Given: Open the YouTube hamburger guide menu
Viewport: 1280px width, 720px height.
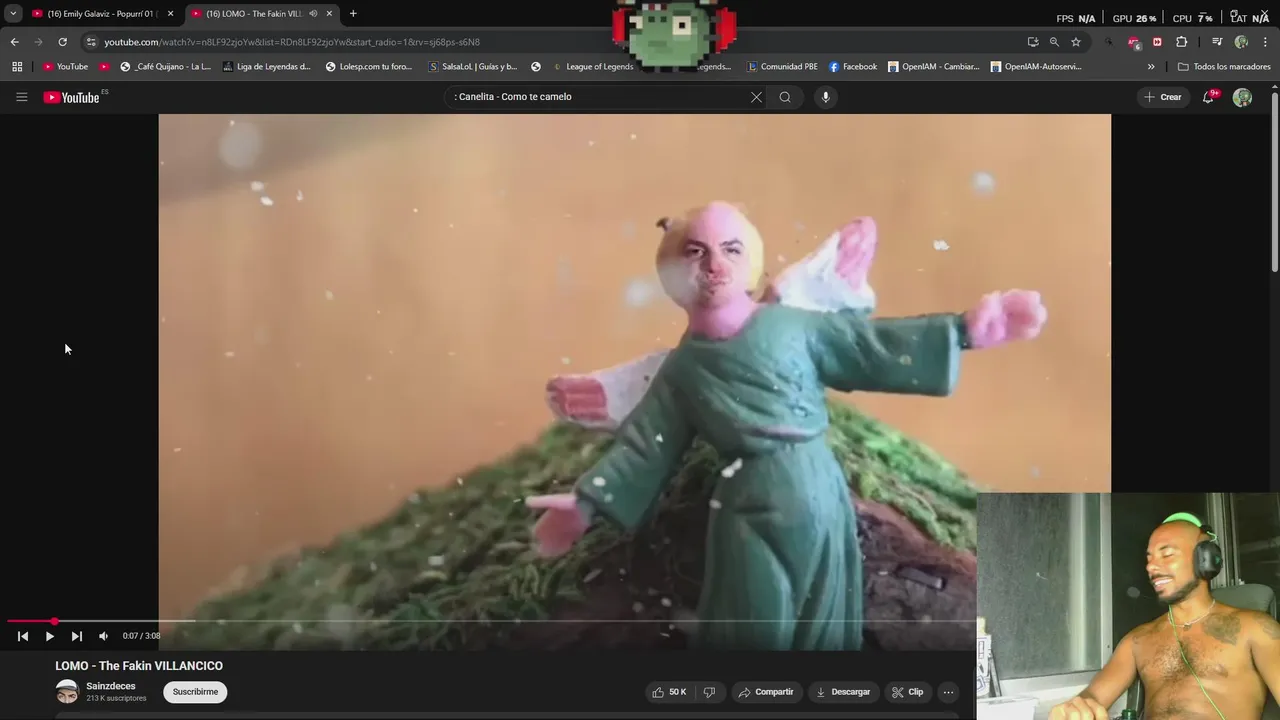Looking at the screenshot, I should pyautogui.click(x=21, y=97).
